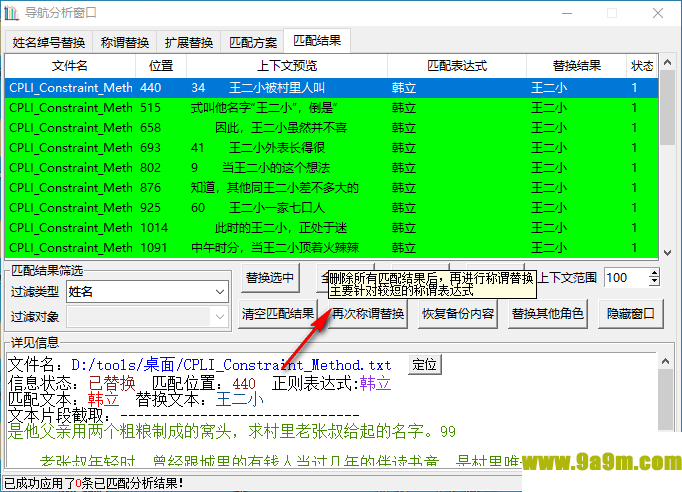This screenshot has width=682, height=492.
Task: Click the 王二小 replacement text in details
Action: 239,399
